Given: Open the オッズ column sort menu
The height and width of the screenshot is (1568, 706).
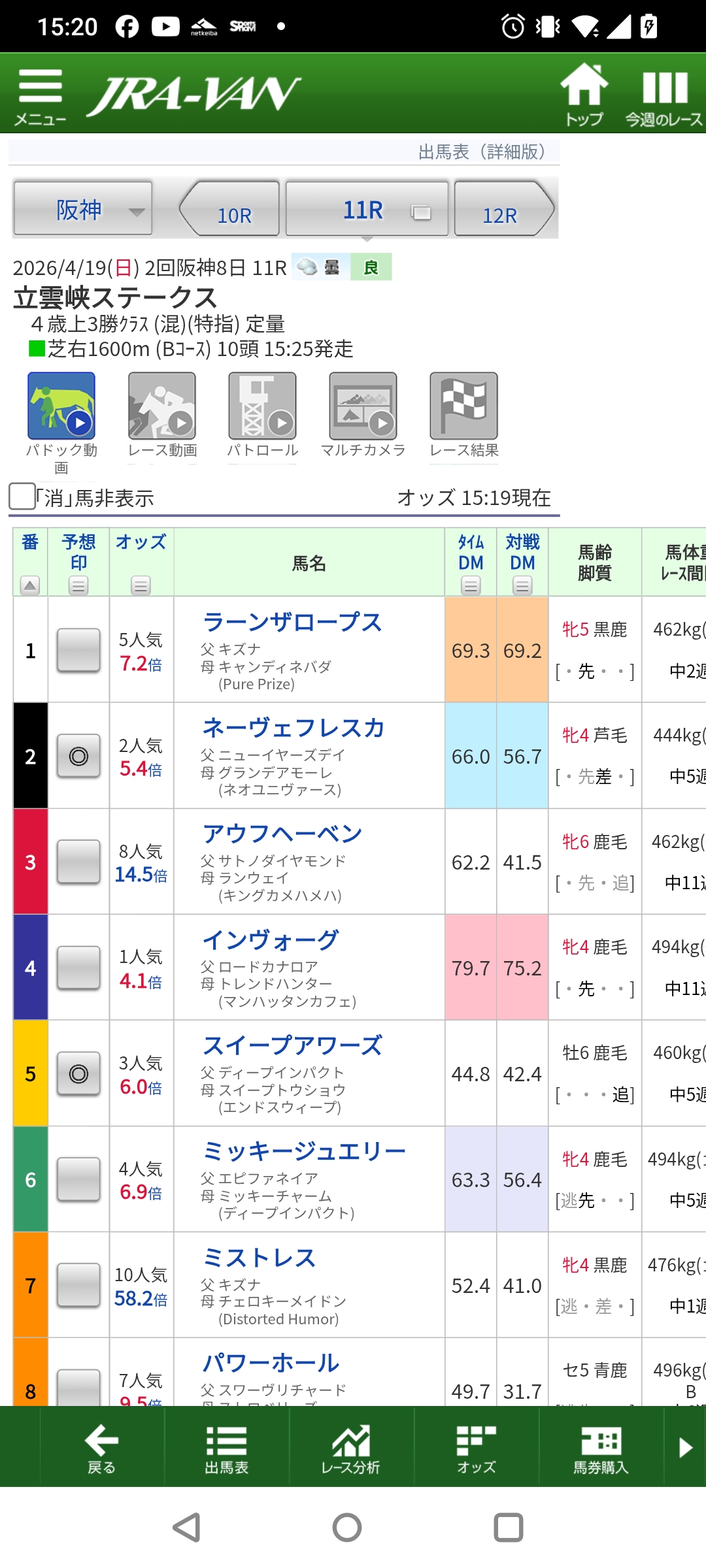Looking at the screenshot, I should click(x=141, y=585).
